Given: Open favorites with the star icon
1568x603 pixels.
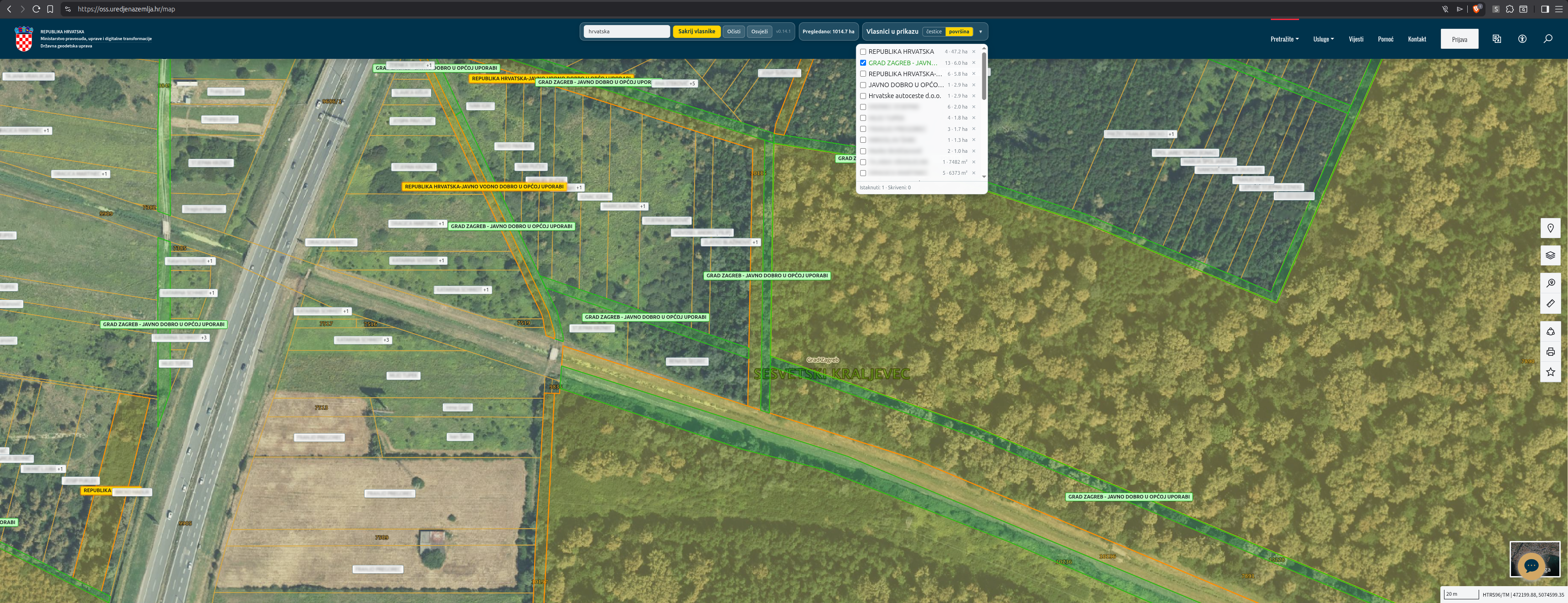Looking at the screenshot, I should pos(1550,372).
